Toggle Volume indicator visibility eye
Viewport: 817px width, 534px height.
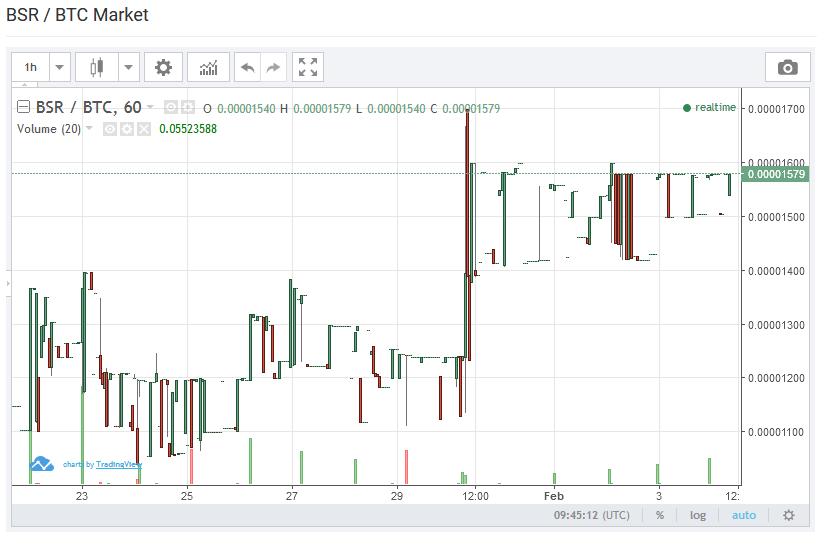point(110,129)
